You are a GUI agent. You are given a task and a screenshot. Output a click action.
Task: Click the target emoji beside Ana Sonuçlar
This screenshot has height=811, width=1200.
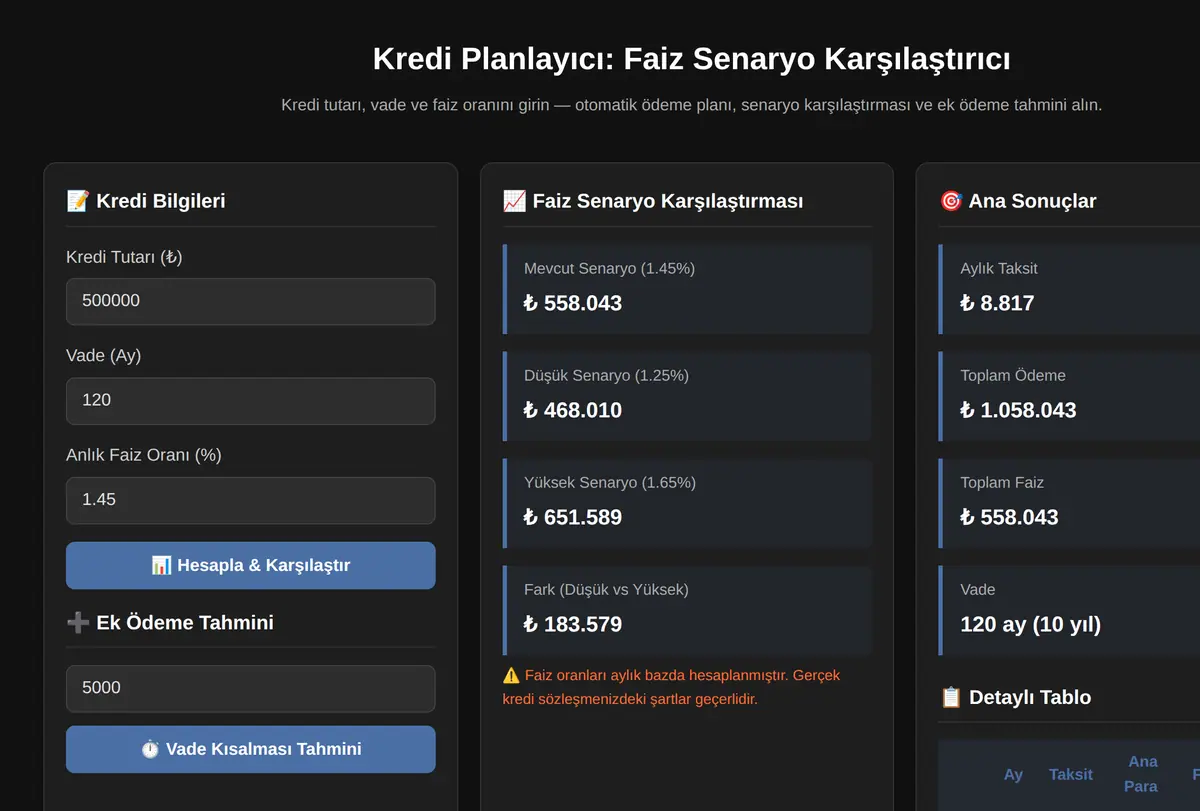(x=951, y=201)
